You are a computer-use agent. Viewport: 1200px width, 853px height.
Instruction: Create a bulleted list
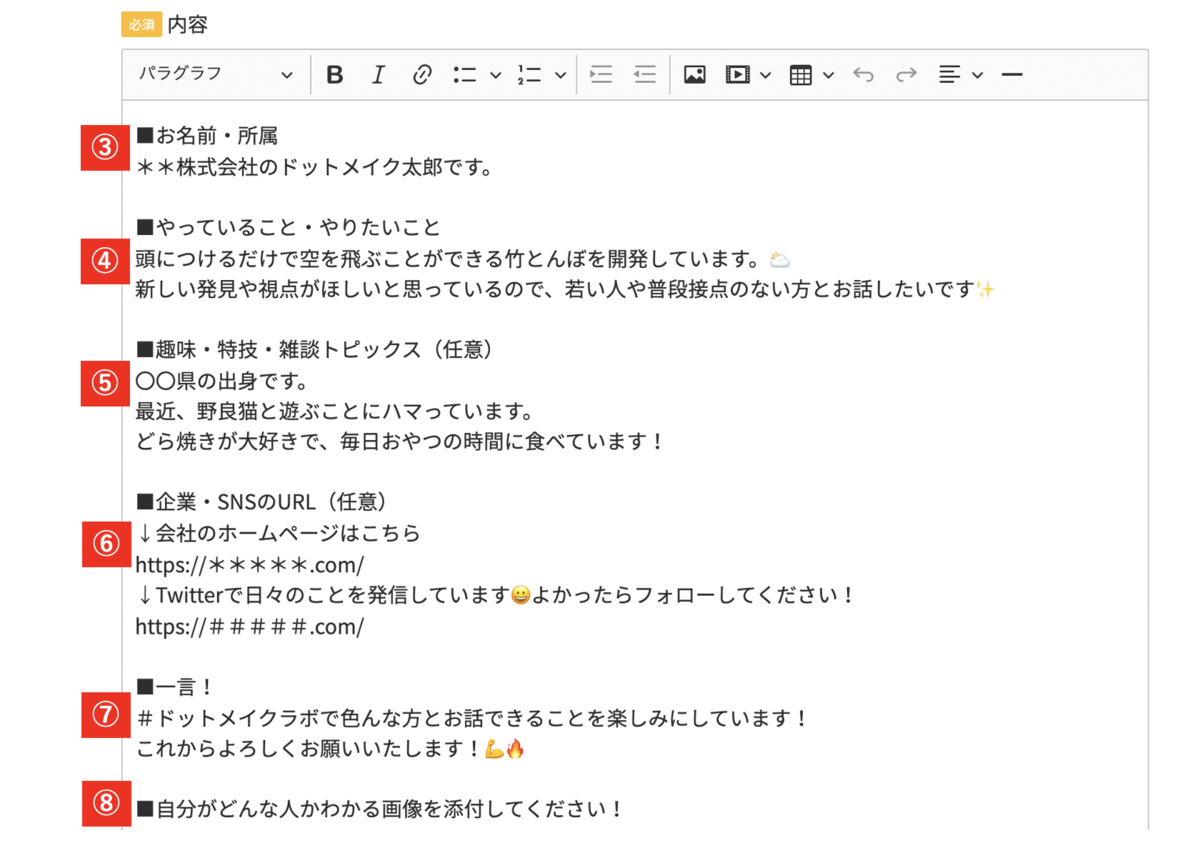pyautogui.click(x=464, y=75)
